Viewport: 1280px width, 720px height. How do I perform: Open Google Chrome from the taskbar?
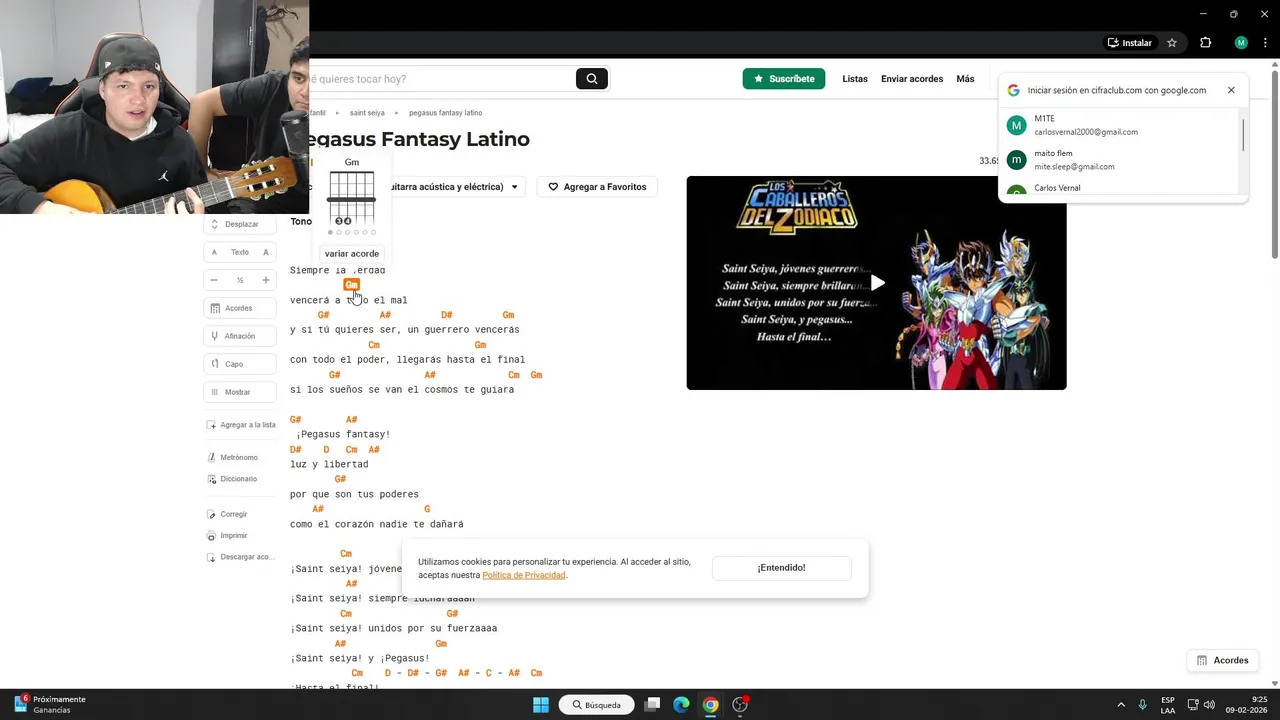(710, 705)
